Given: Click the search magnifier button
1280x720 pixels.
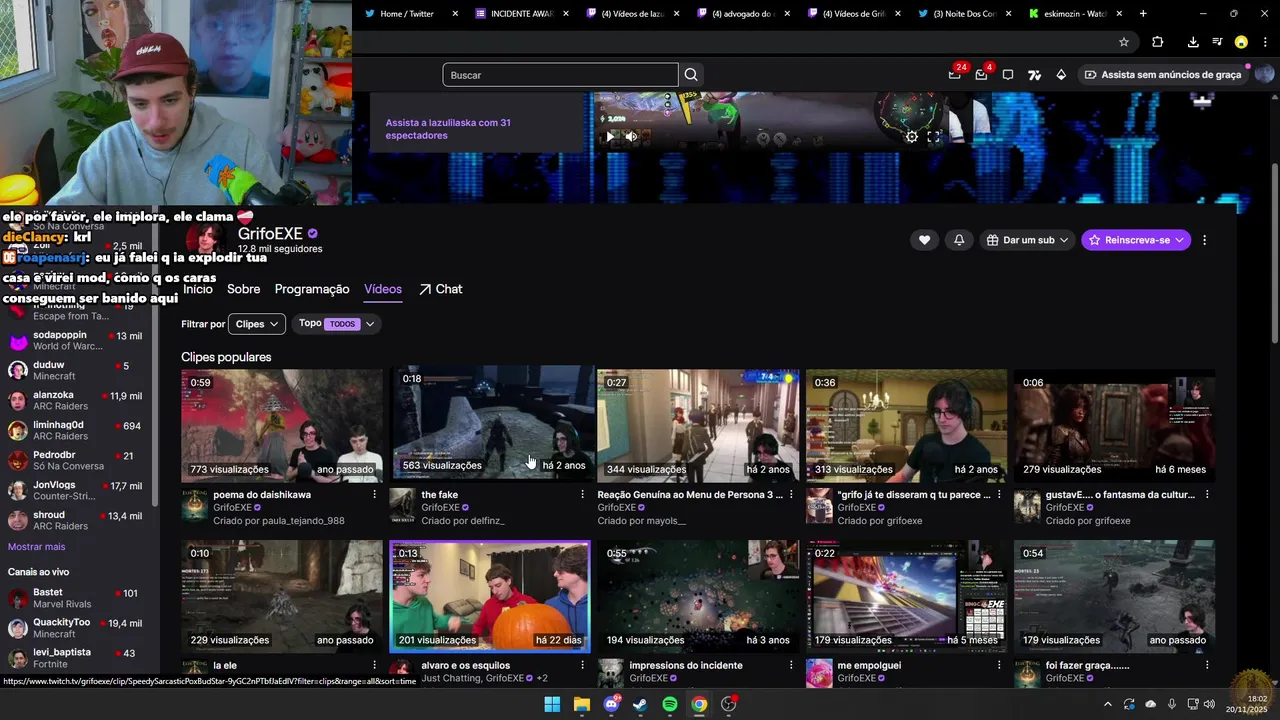Looking at the screenshot, I should click(691, 75).
